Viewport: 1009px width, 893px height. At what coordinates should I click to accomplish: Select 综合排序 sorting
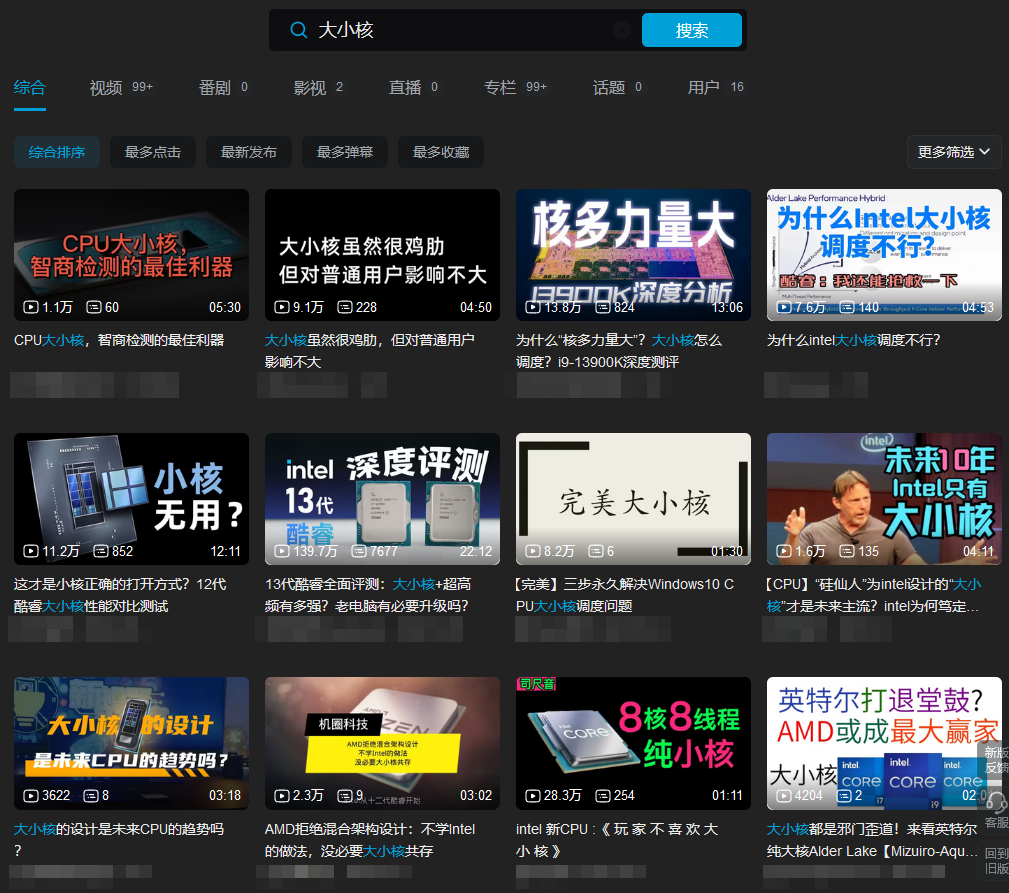[57, 152]
